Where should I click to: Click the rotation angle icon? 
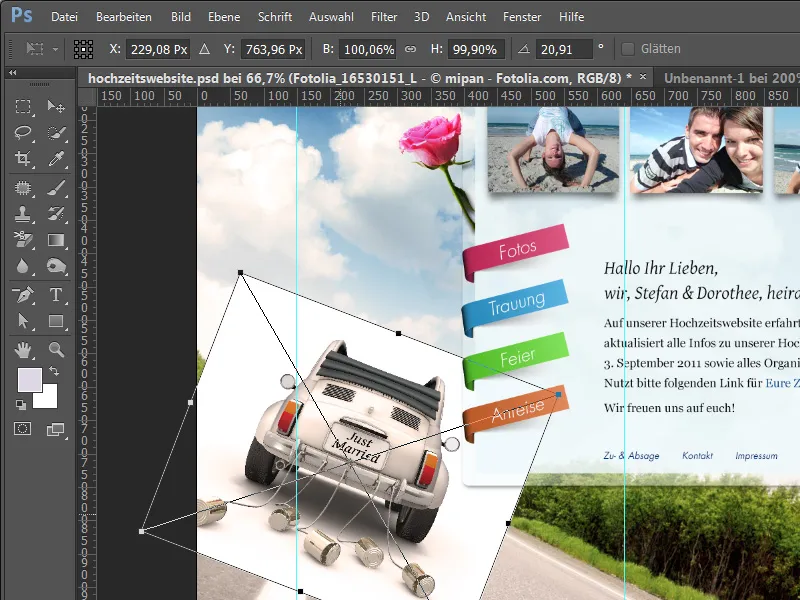pos(524,49)
